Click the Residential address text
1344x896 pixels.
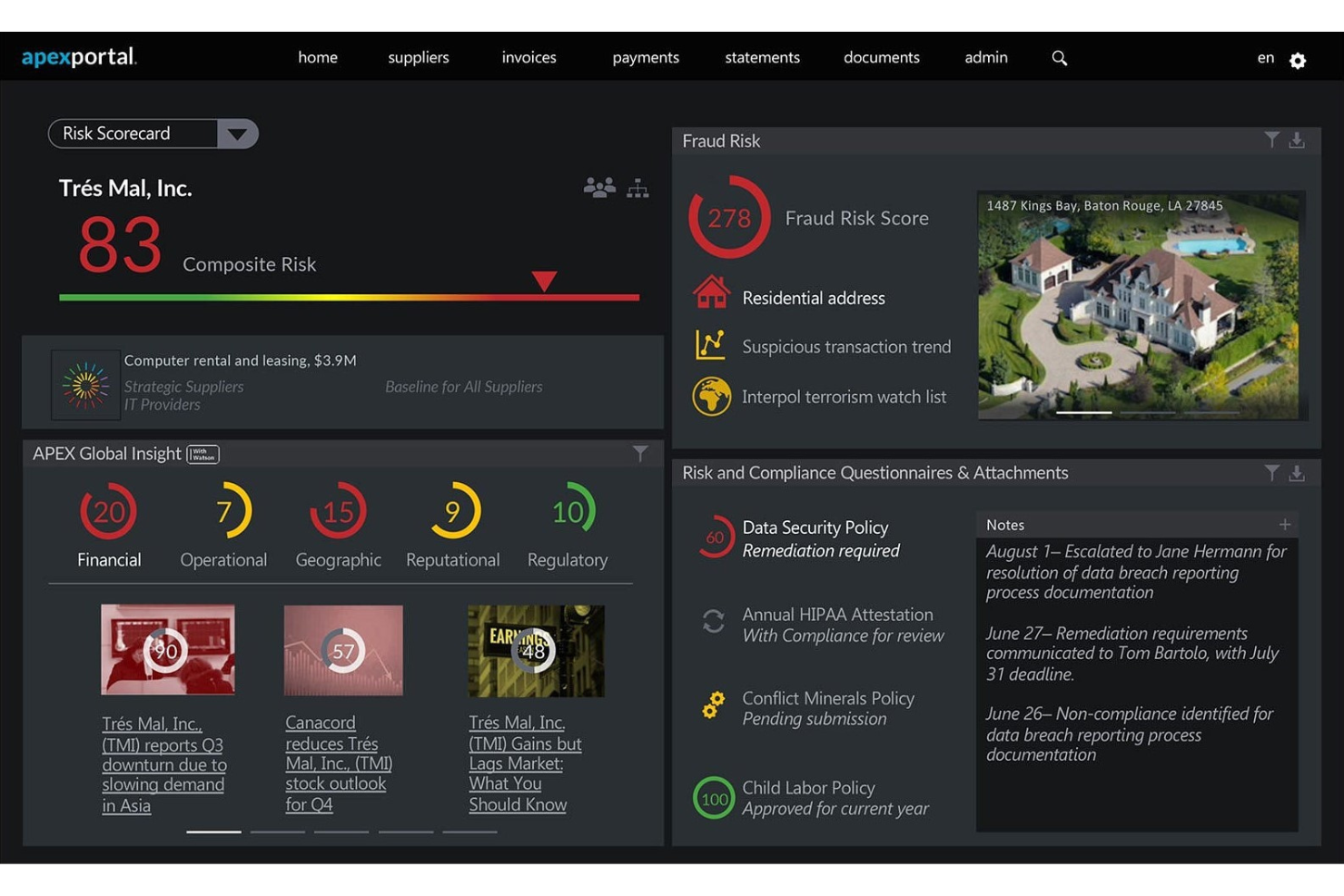coord(813,298)
